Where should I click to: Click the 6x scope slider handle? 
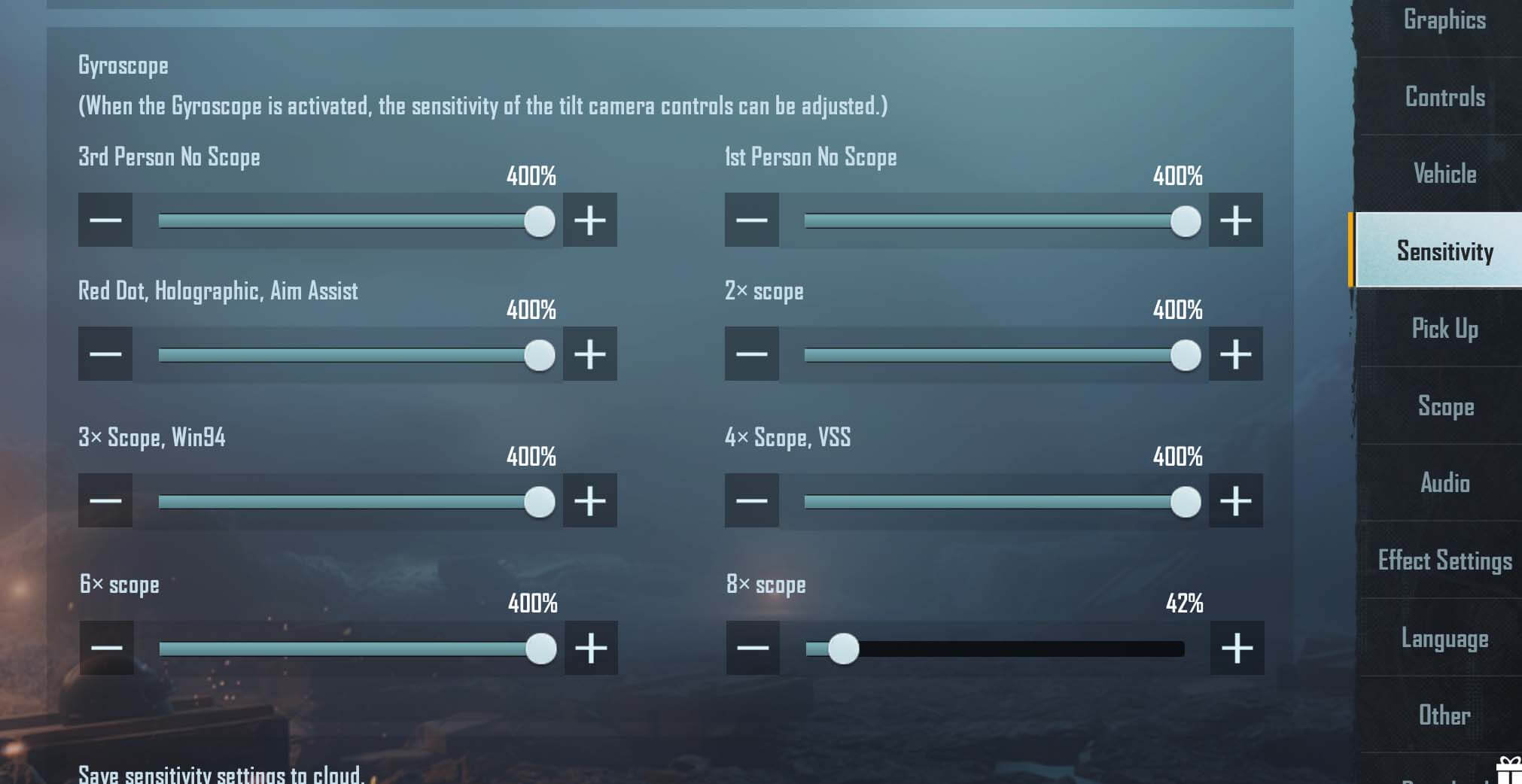click(540, 649)
